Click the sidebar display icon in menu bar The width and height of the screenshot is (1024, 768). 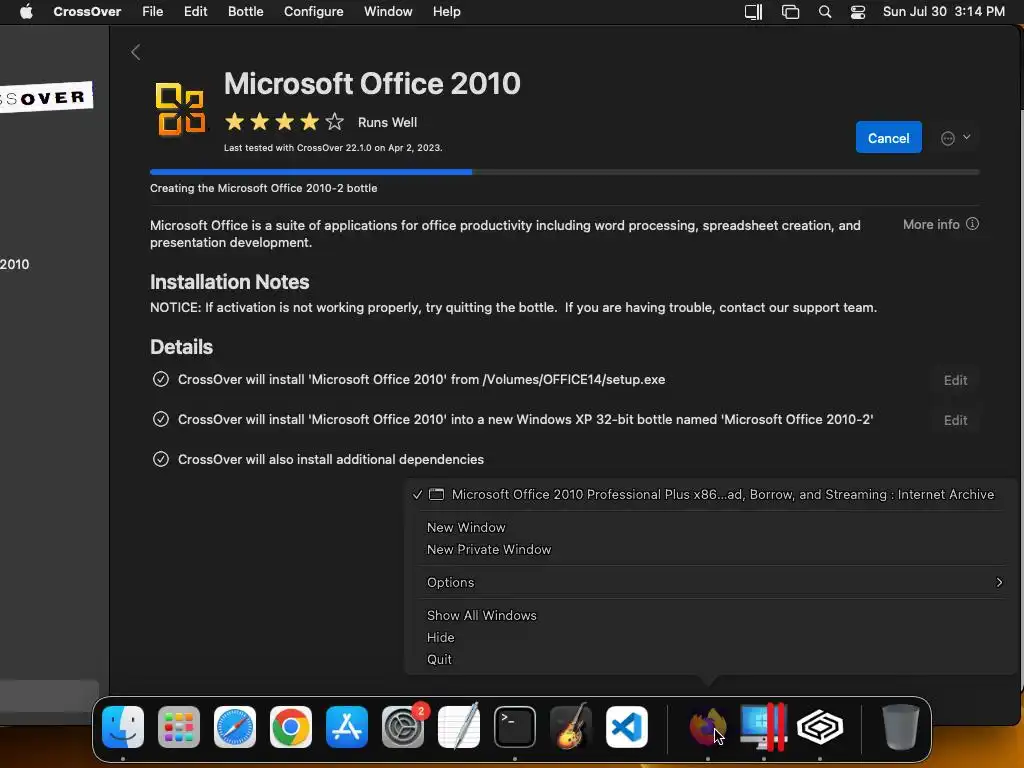point(754,12)
